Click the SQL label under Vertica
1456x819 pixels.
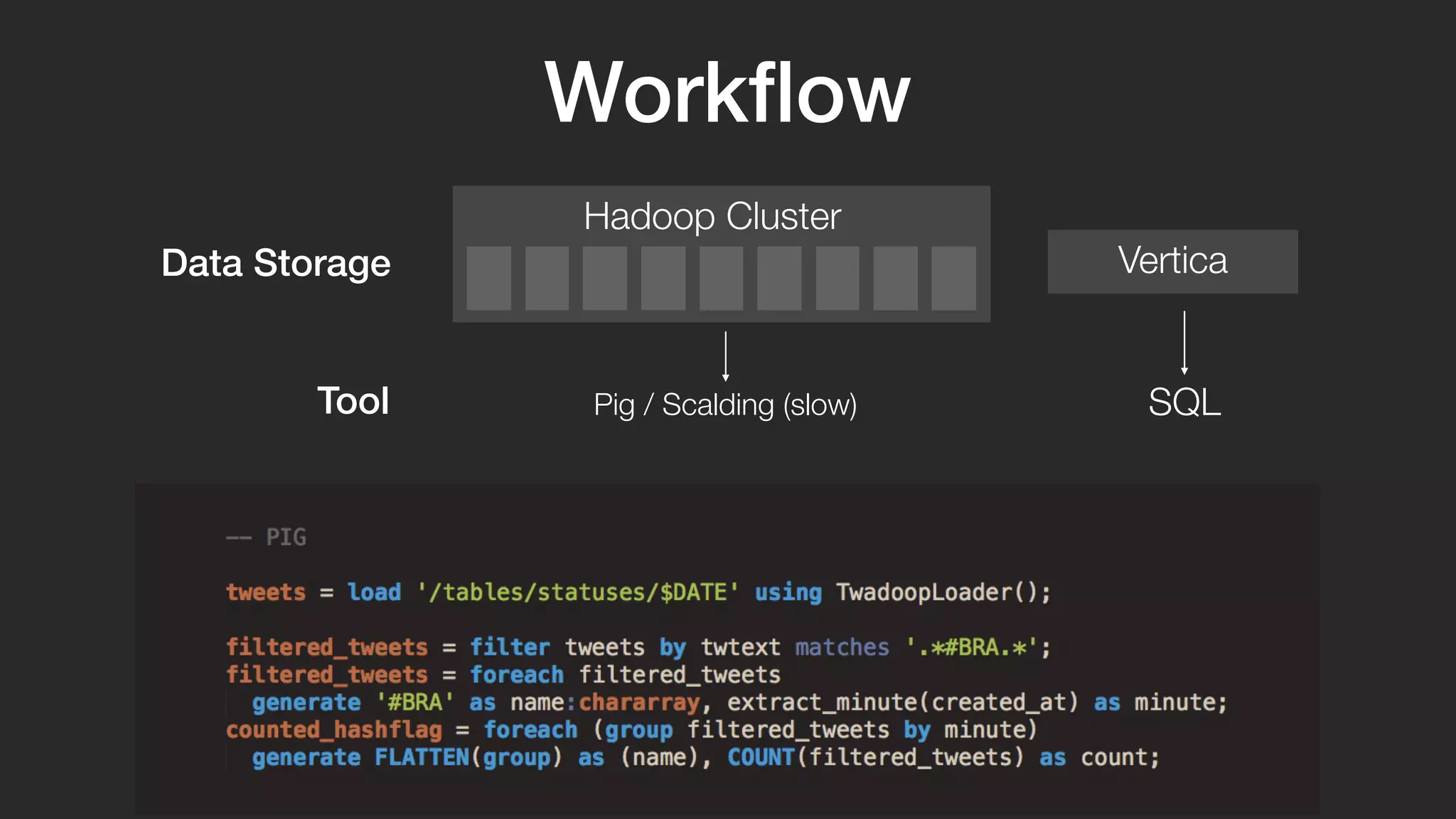(1184, 402)
